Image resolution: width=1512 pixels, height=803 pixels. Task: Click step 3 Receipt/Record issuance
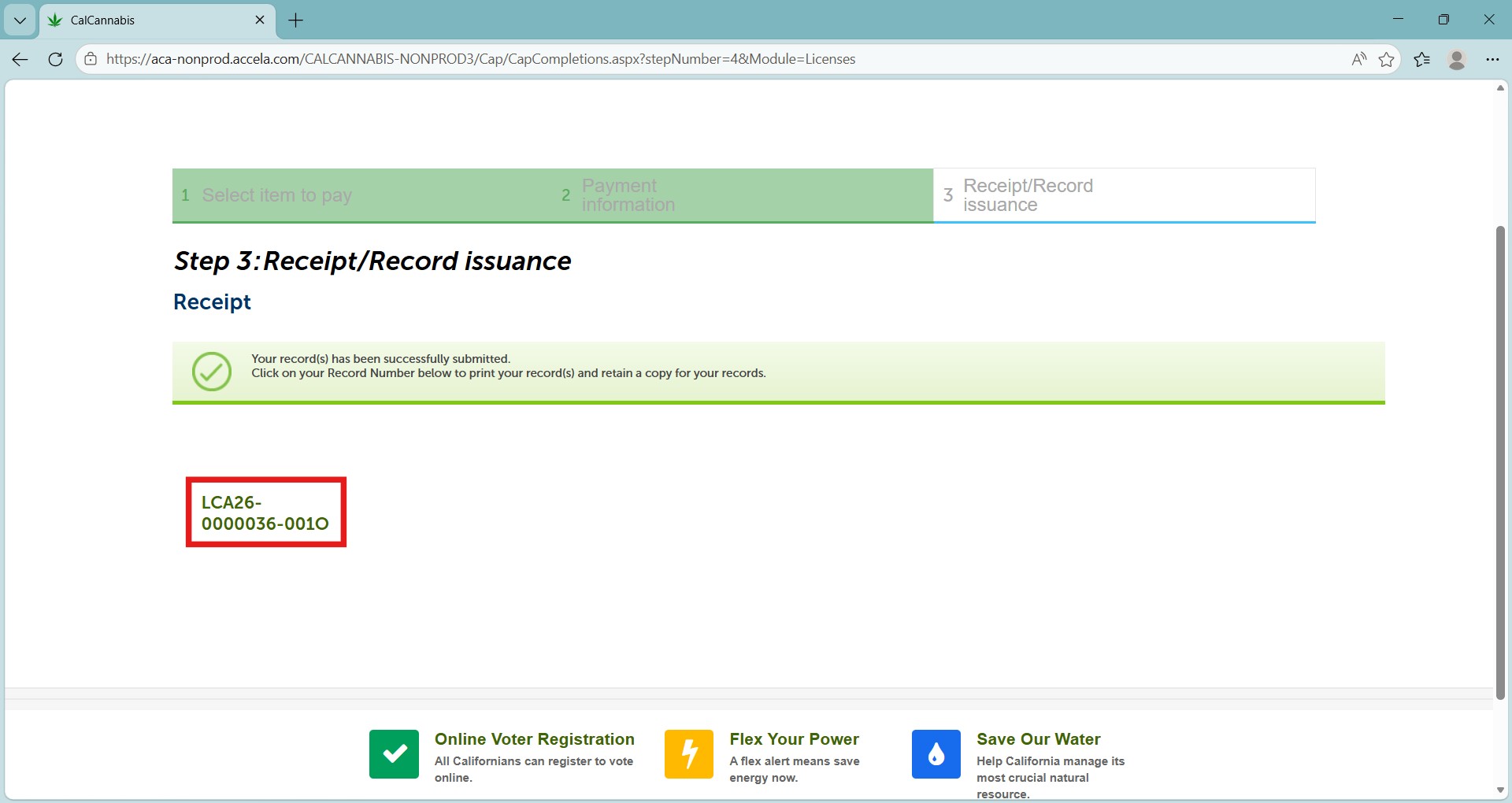point(1125,195)
